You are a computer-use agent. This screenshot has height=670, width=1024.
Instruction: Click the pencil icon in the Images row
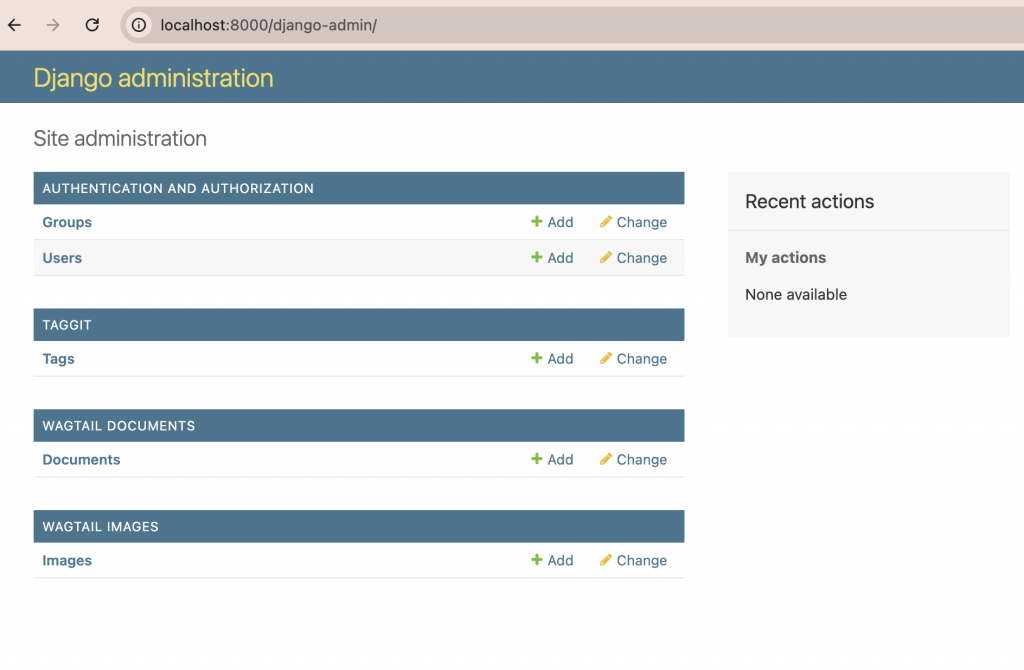coord(606,560)
